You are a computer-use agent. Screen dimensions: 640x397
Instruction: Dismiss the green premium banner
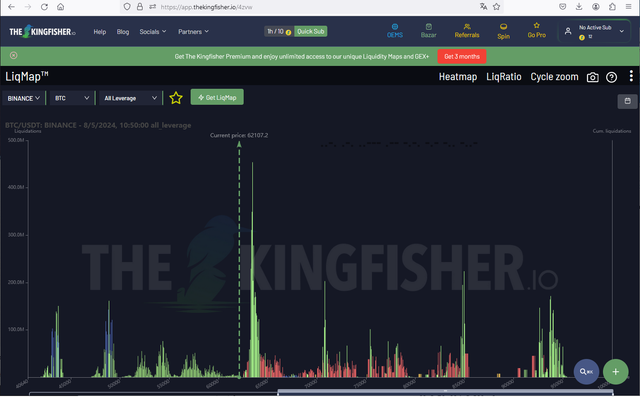(13, 55)
